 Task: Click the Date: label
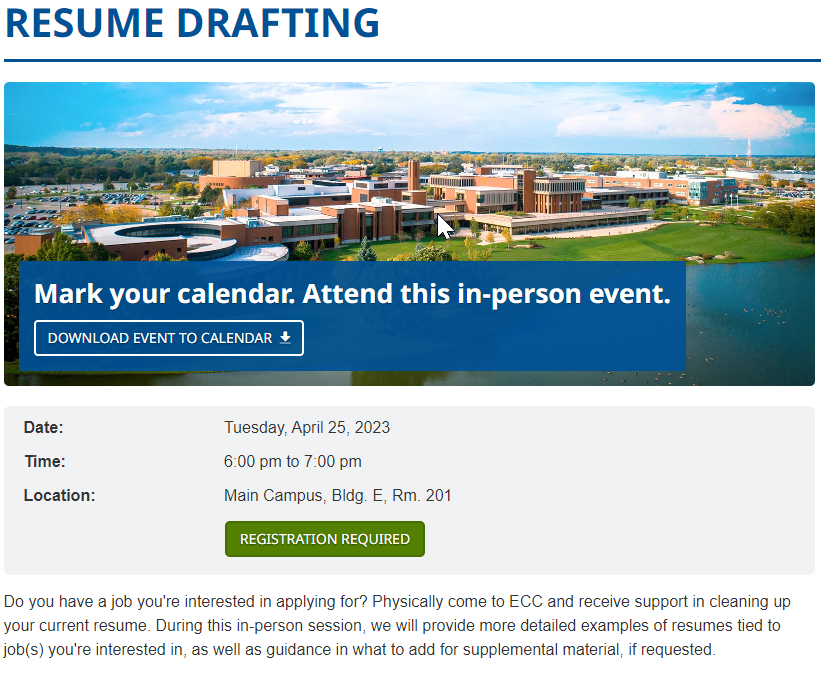point(43,427)
